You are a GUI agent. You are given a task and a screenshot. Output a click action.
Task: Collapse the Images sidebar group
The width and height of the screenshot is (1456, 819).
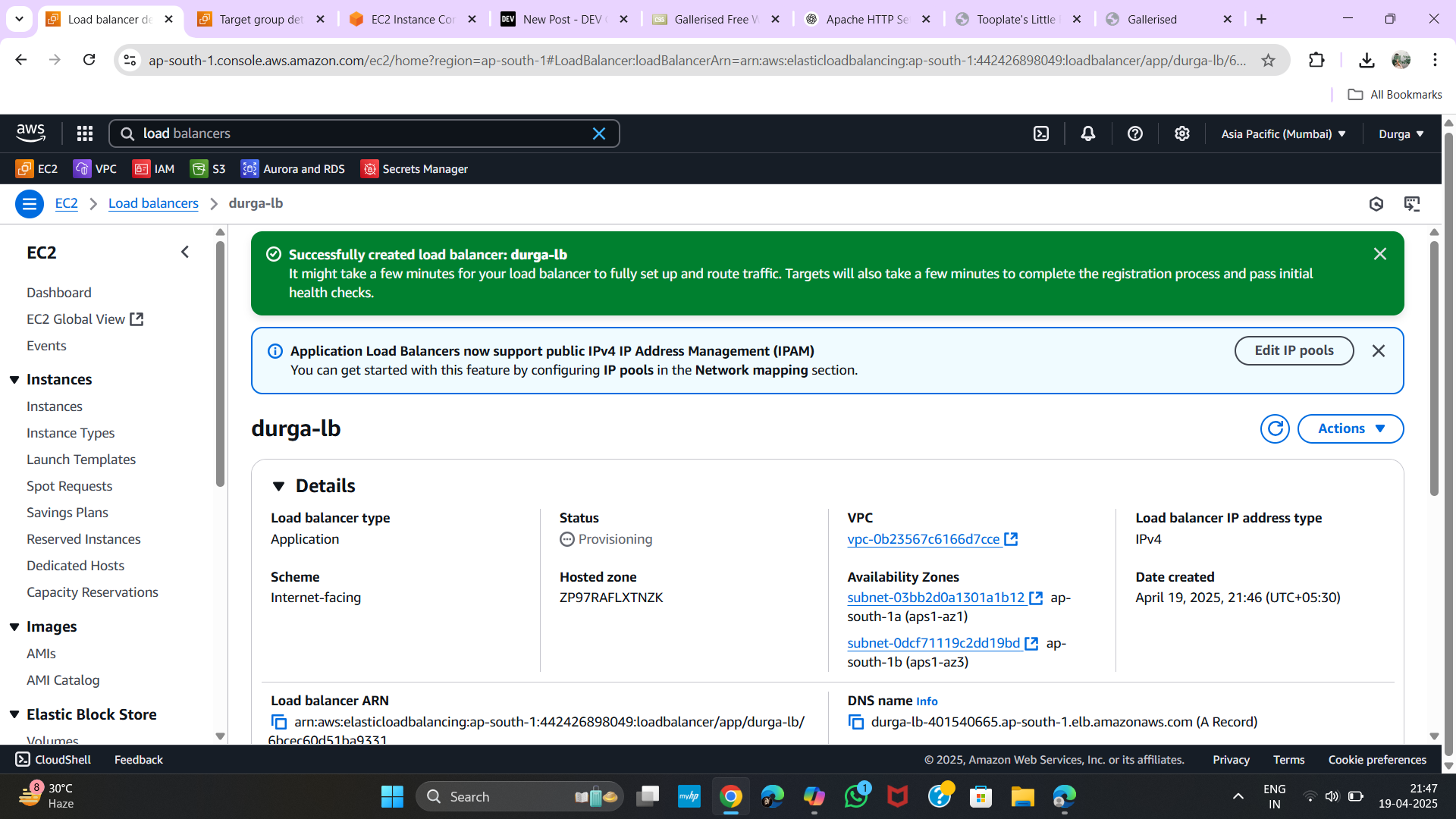tap(14, 627)
